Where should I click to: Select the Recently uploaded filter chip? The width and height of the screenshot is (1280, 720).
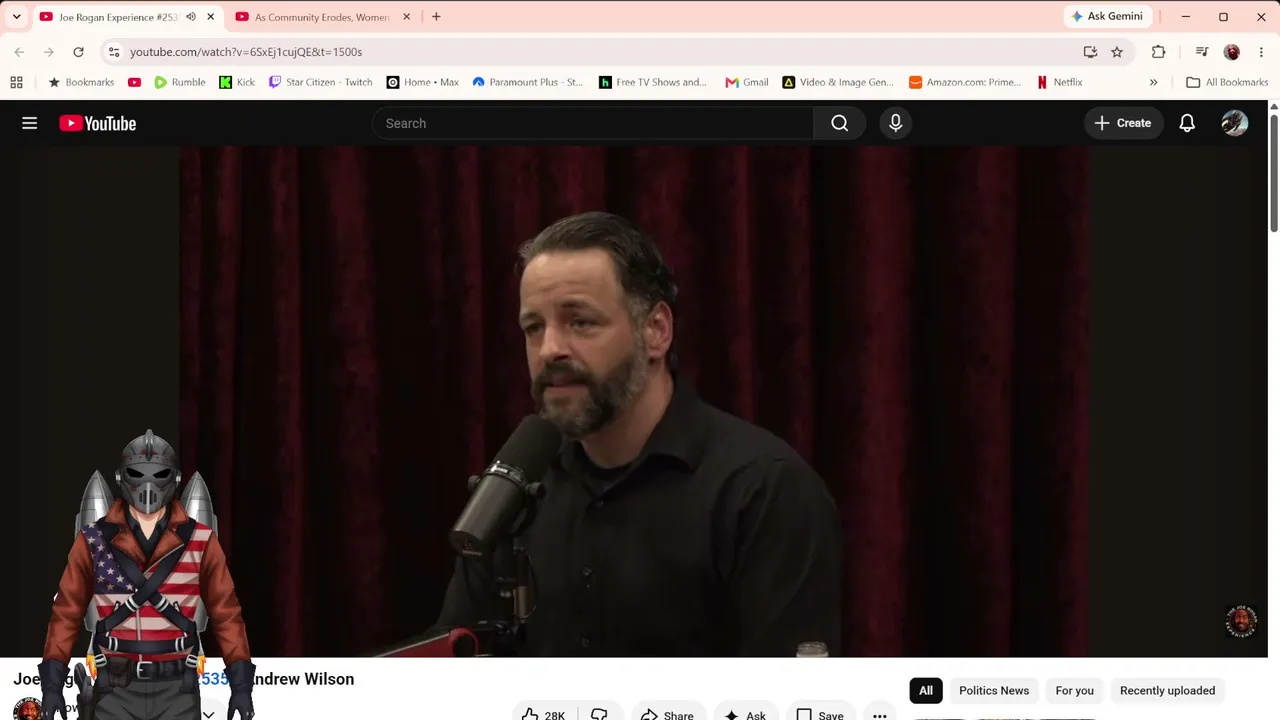1167,691
